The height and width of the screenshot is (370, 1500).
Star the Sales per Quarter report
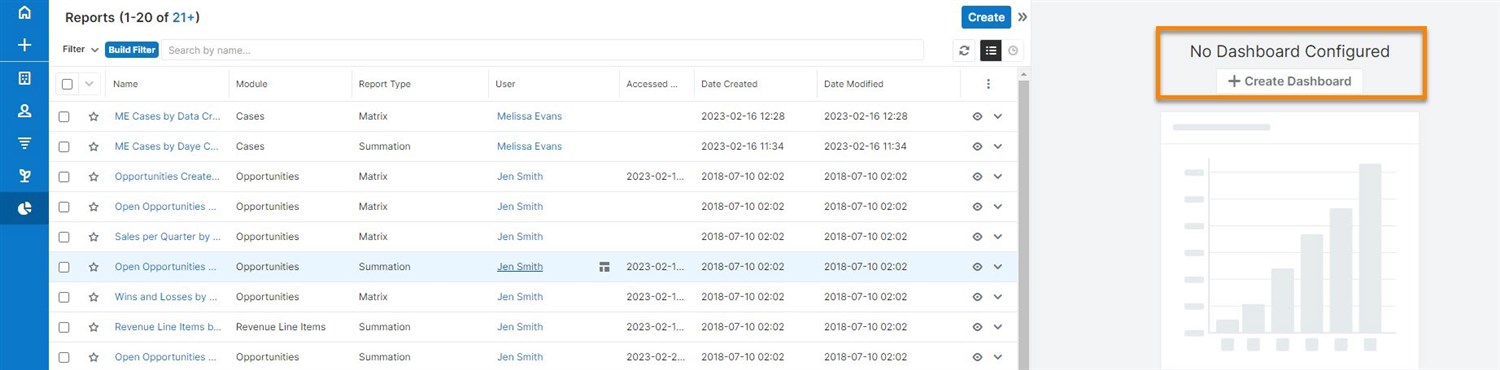click(x=93, y=237)
